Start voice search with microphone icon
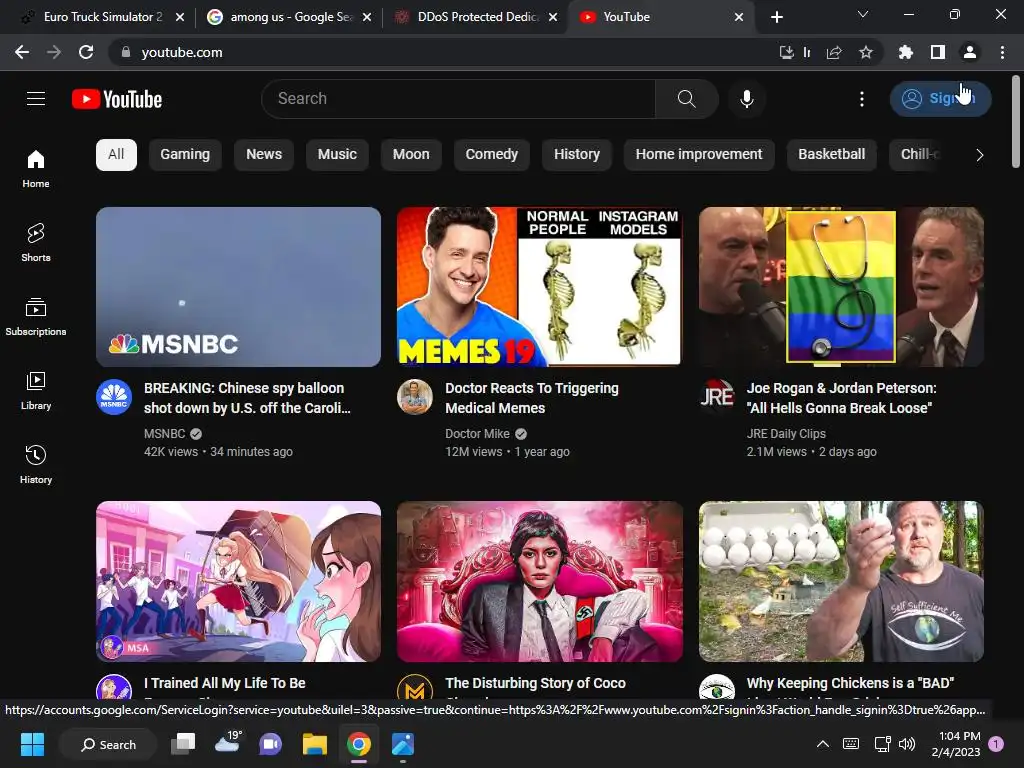 pos(746,99)
